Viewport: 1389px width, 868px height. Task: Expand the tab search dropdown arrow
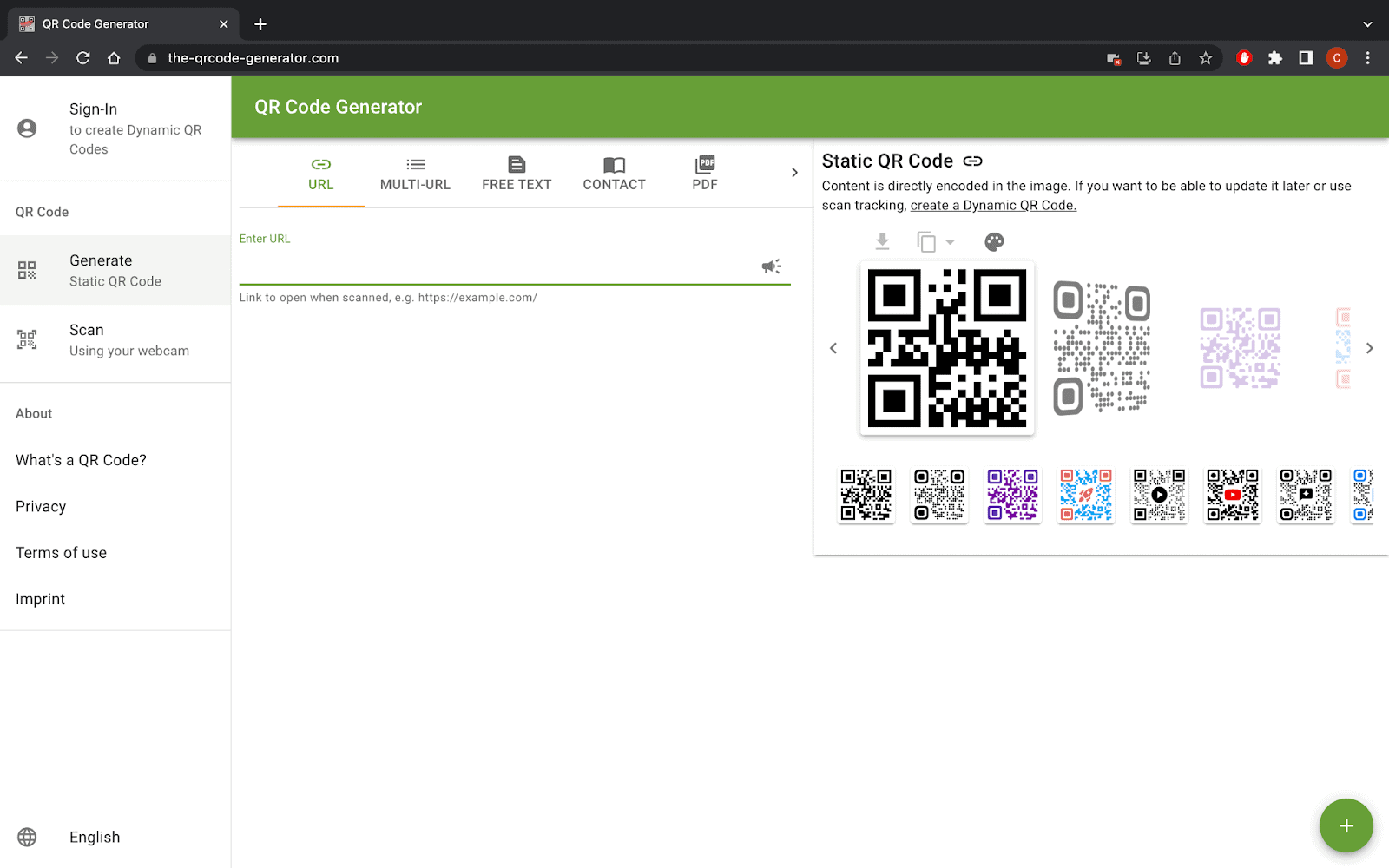click(1367, 24)
